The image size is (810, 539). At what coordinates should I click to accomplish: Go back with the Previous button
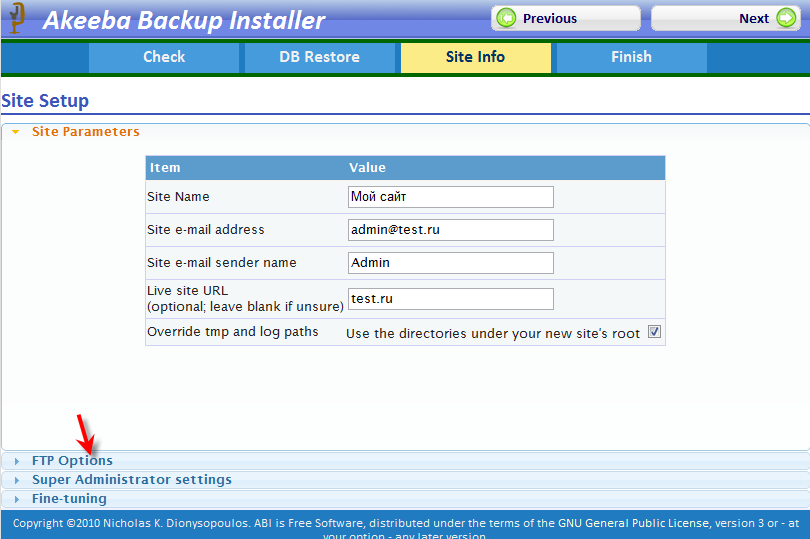(566, 19)
